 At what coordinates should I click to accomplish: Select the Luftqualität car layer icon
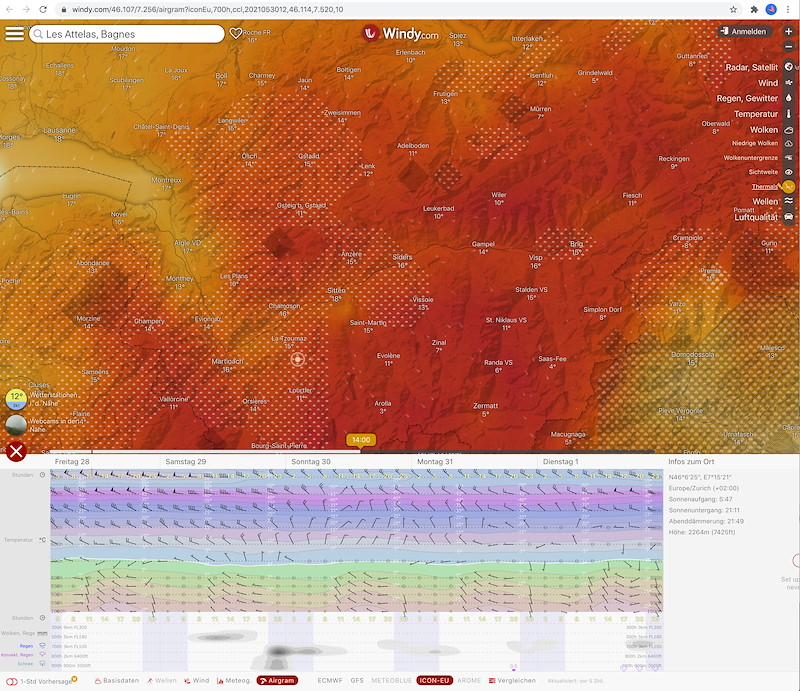tap(789, 217)
